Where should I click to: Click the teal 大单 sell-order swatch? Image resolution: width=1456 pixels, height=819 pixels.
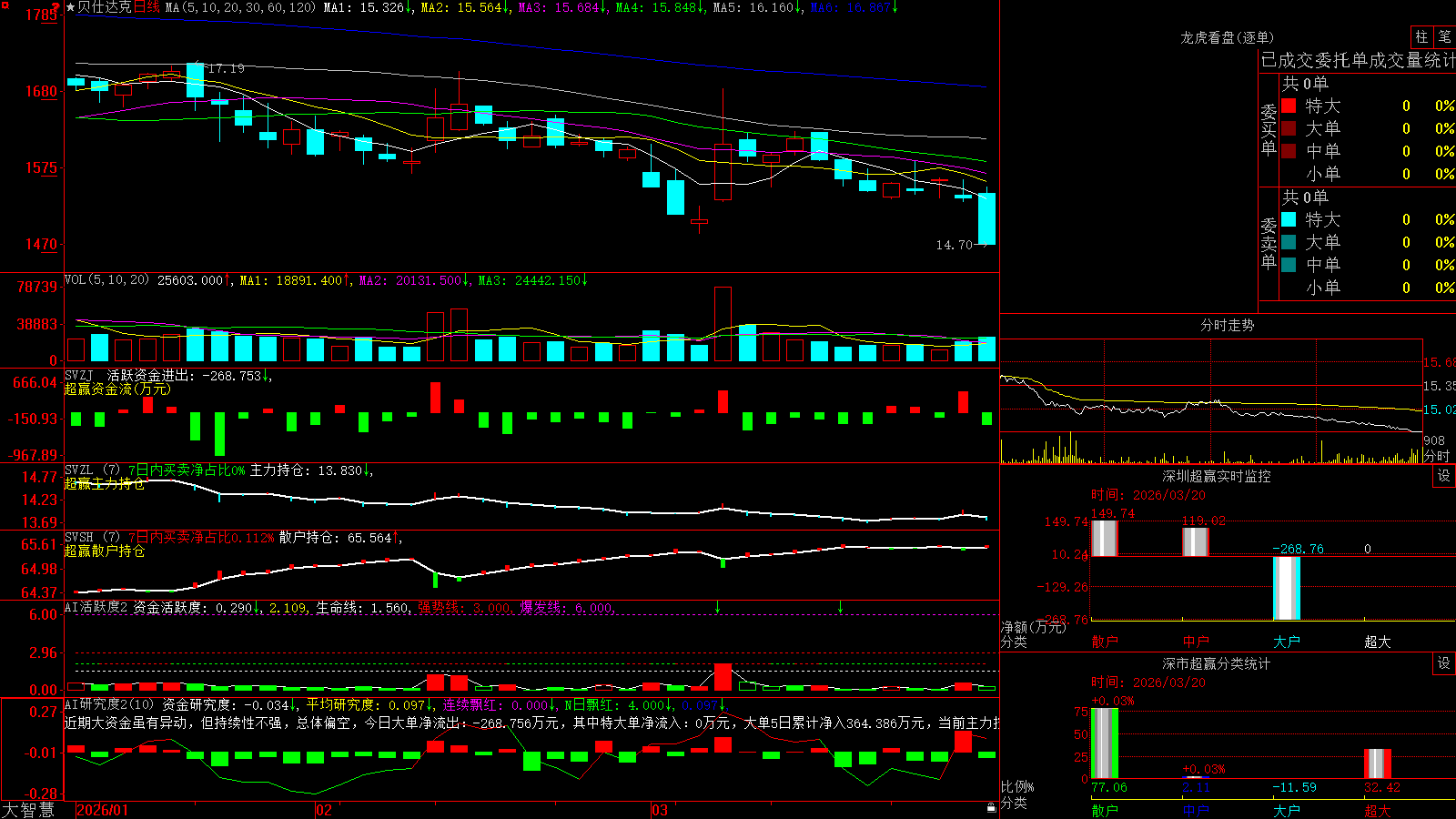pos(1289,242)
